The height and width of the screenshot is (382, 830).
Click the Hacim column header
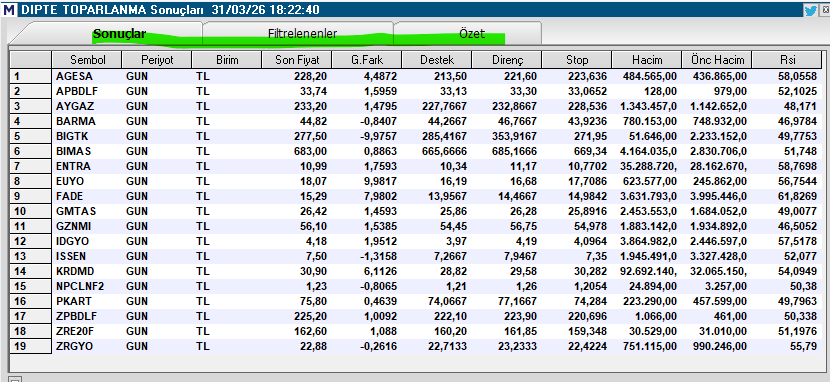[646, 60]
